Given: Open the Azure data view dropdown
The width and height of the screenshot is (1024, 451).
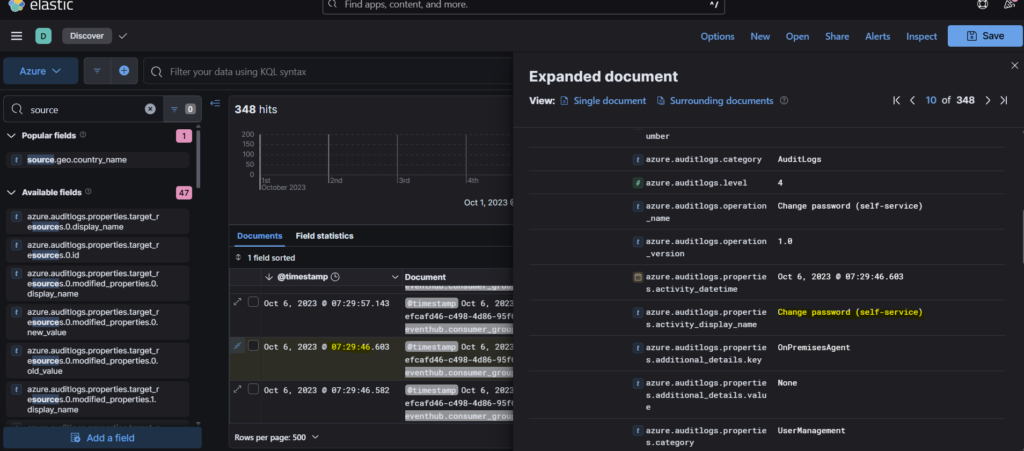Looking at the screenshot, I should 40,71.
